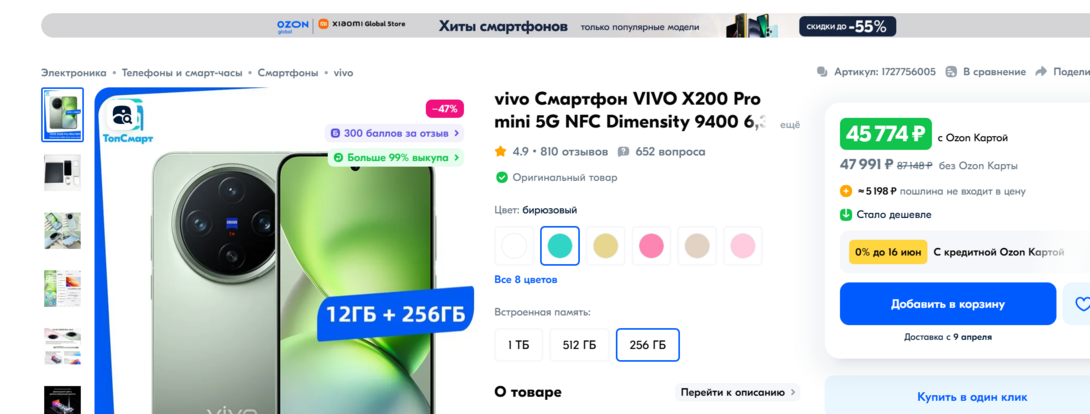The image size is (1090, 414).
Task: Click the questions speech bubble icon
Action: [624, 151]
